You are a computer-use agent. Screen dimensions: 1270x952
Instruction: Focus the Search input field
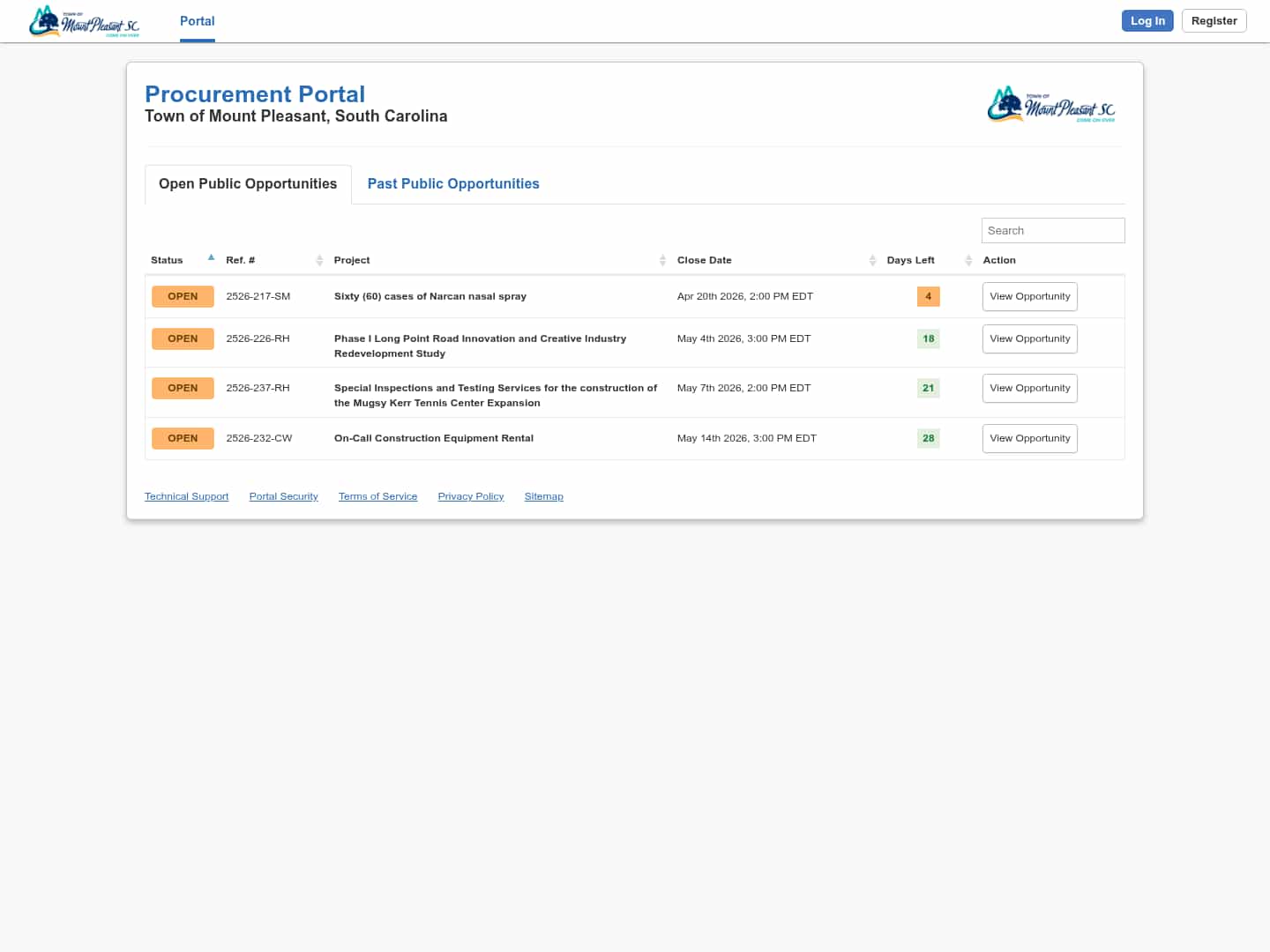[1052, 230]
